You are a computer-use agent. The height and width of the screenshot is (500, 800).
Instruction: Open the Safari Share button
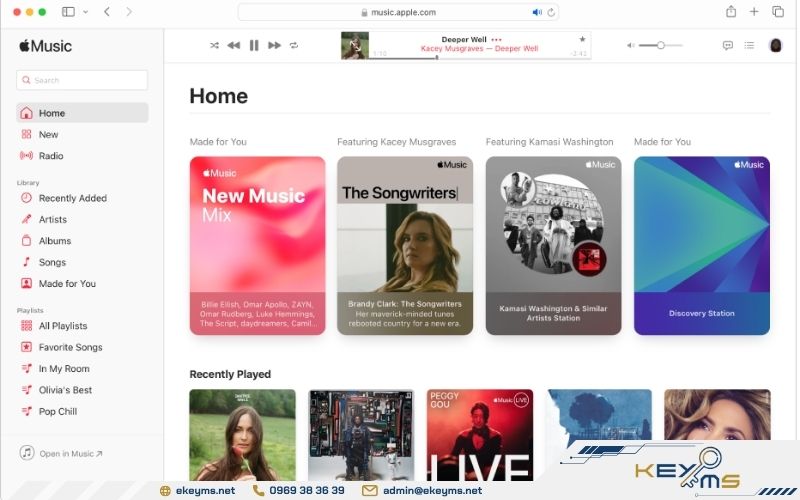click(x=731, y=11)
